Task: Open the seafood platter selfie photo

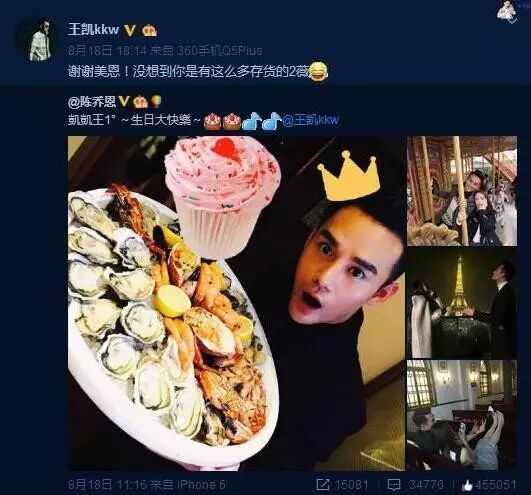Action: (236, 303)
